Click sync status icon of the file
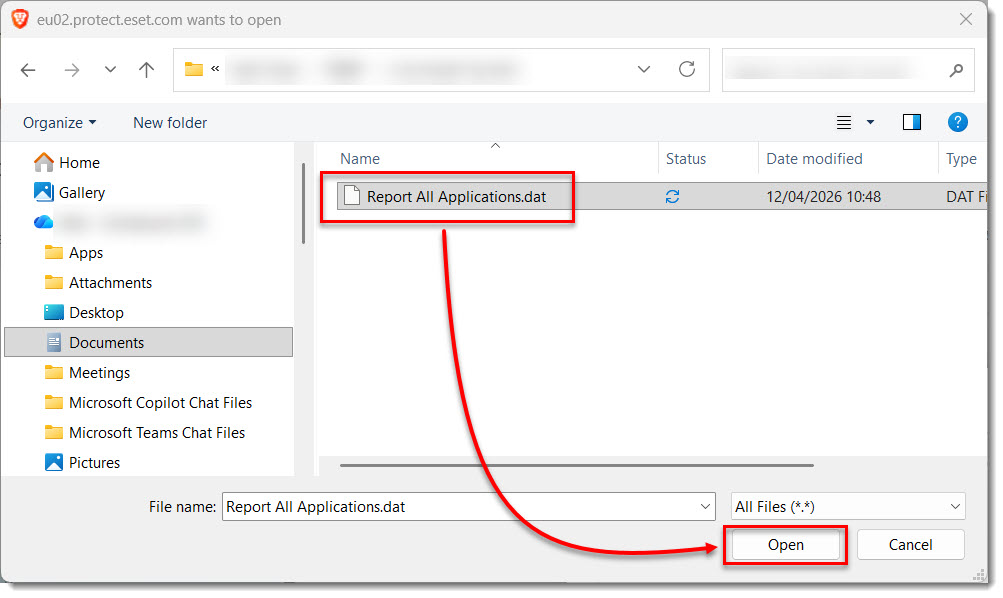 tap(672, 197)
